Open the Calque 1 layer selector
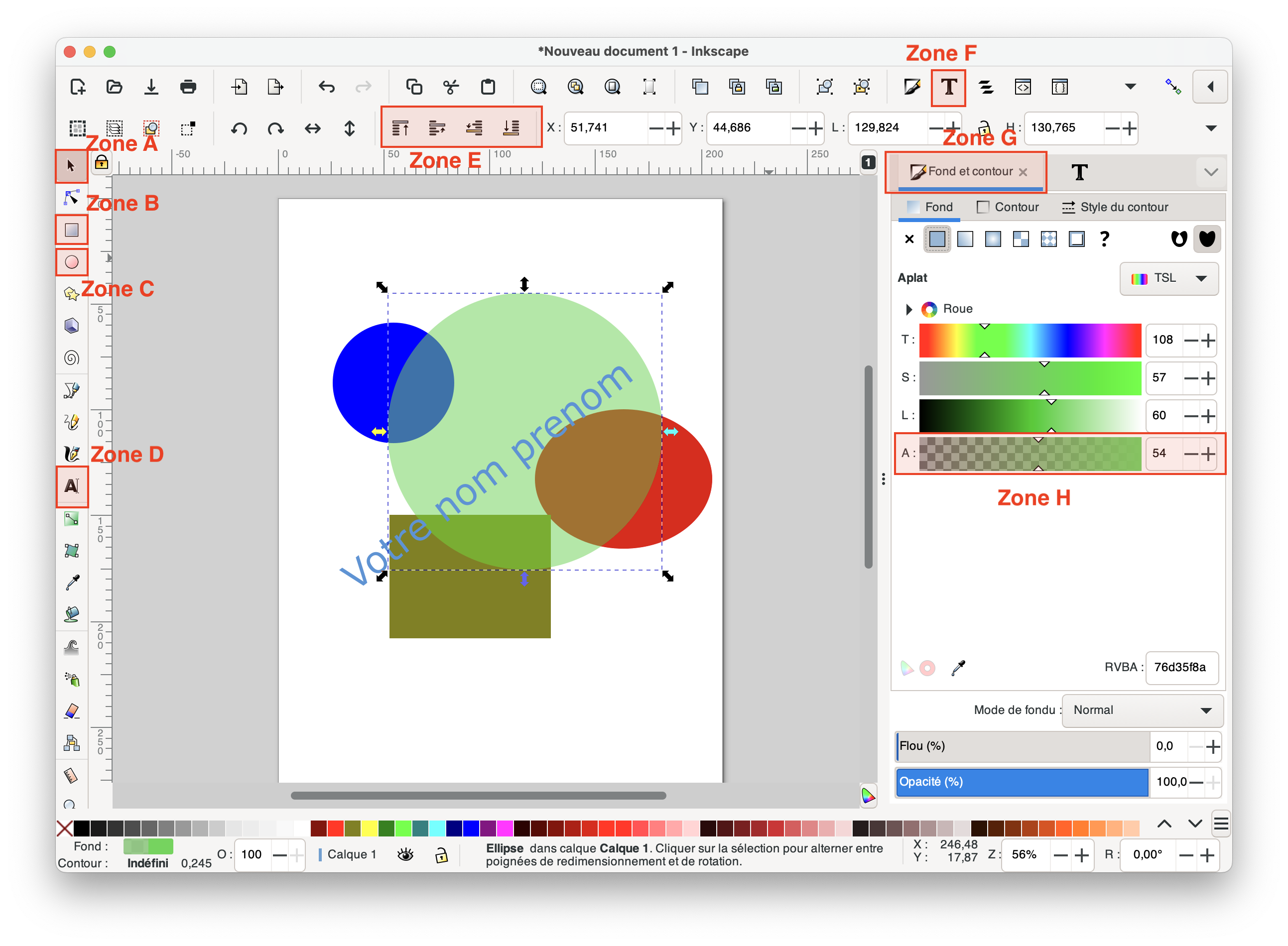Image resolution: width=1288 pixels, height=946 pixels. 348,854
